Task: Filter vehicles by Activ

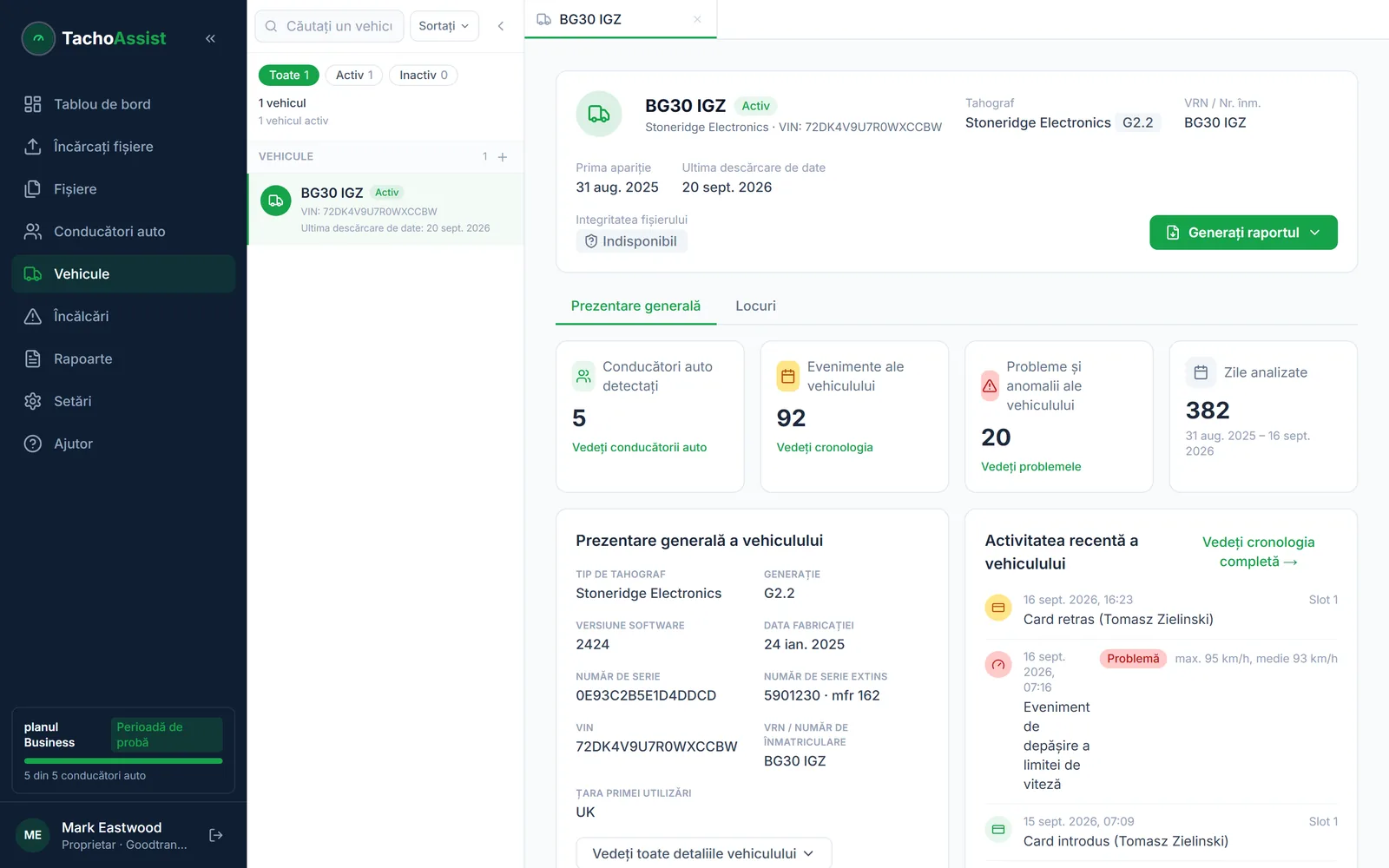Action: point(354,76)
